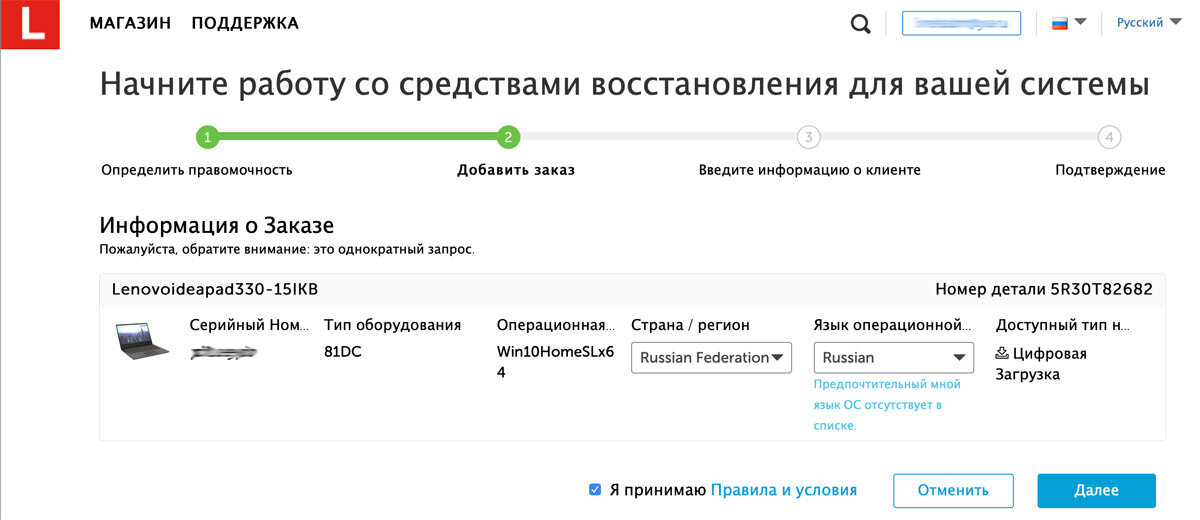
Task: Click step 2 circle in progress bar
Action: click(x=508, y=137)
